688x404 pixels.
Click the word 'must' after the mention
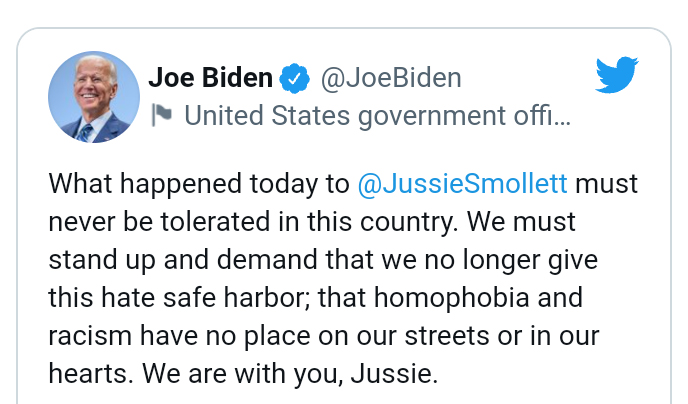tap(606, 184)
